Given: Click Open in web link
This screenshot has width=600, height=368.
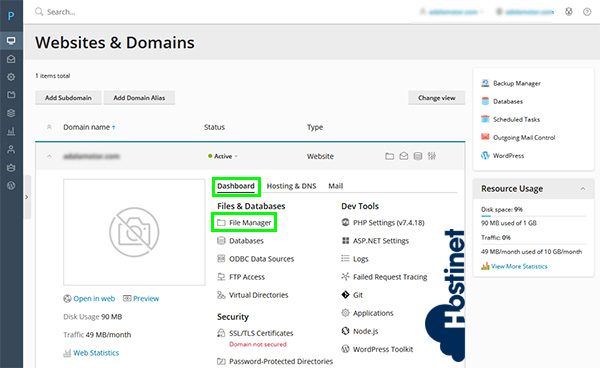Looking at the screenshot, I should 89,298.
